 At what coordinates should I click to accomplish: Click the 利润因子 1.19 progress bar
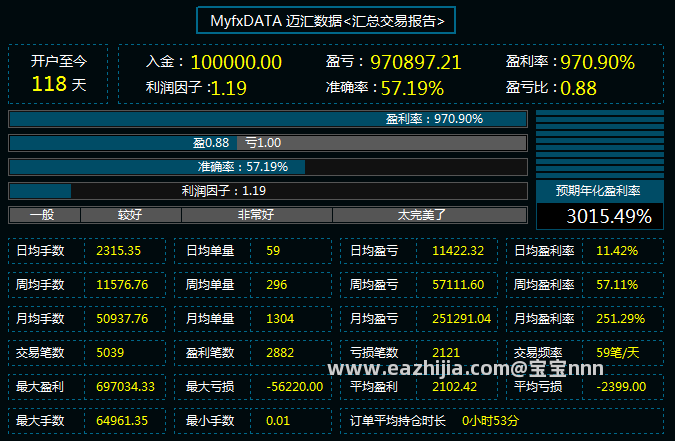[268, 191]
